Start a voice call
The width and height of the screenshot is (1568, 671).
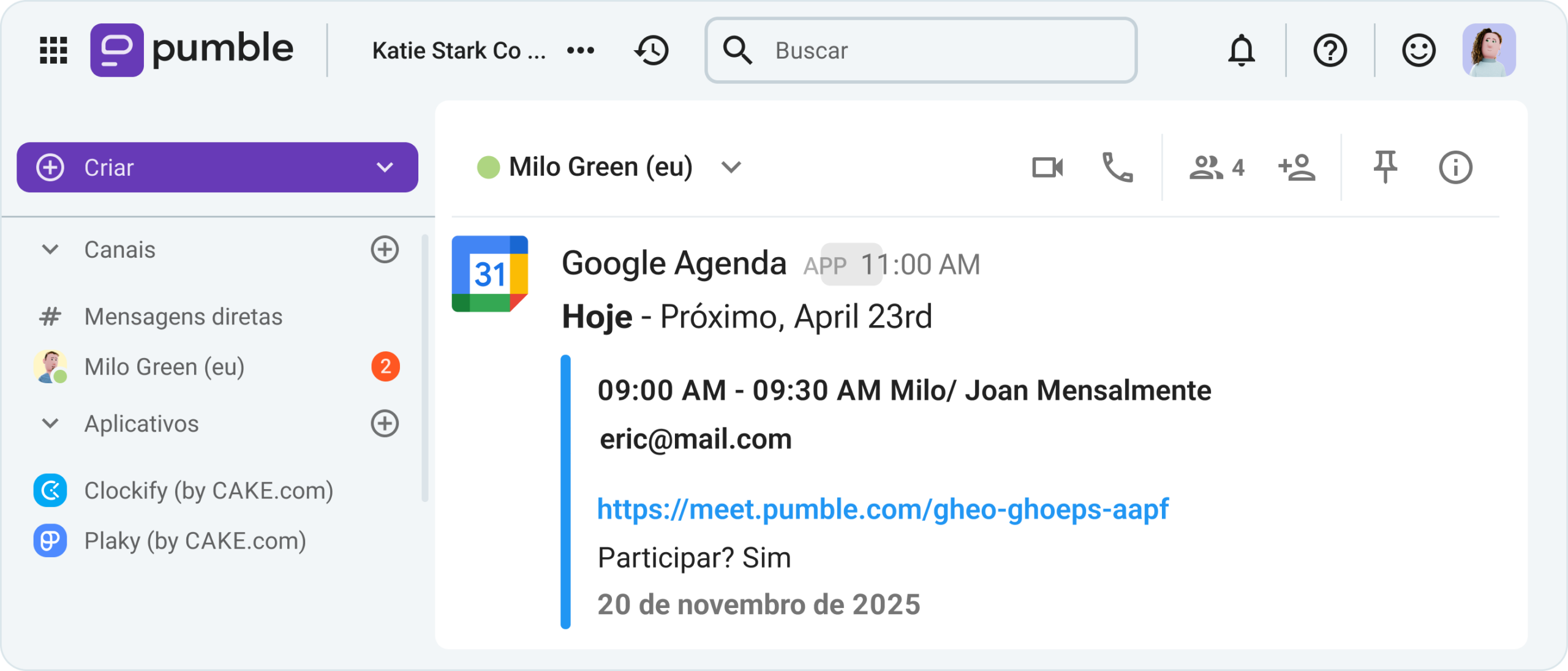coord(1117,167)
